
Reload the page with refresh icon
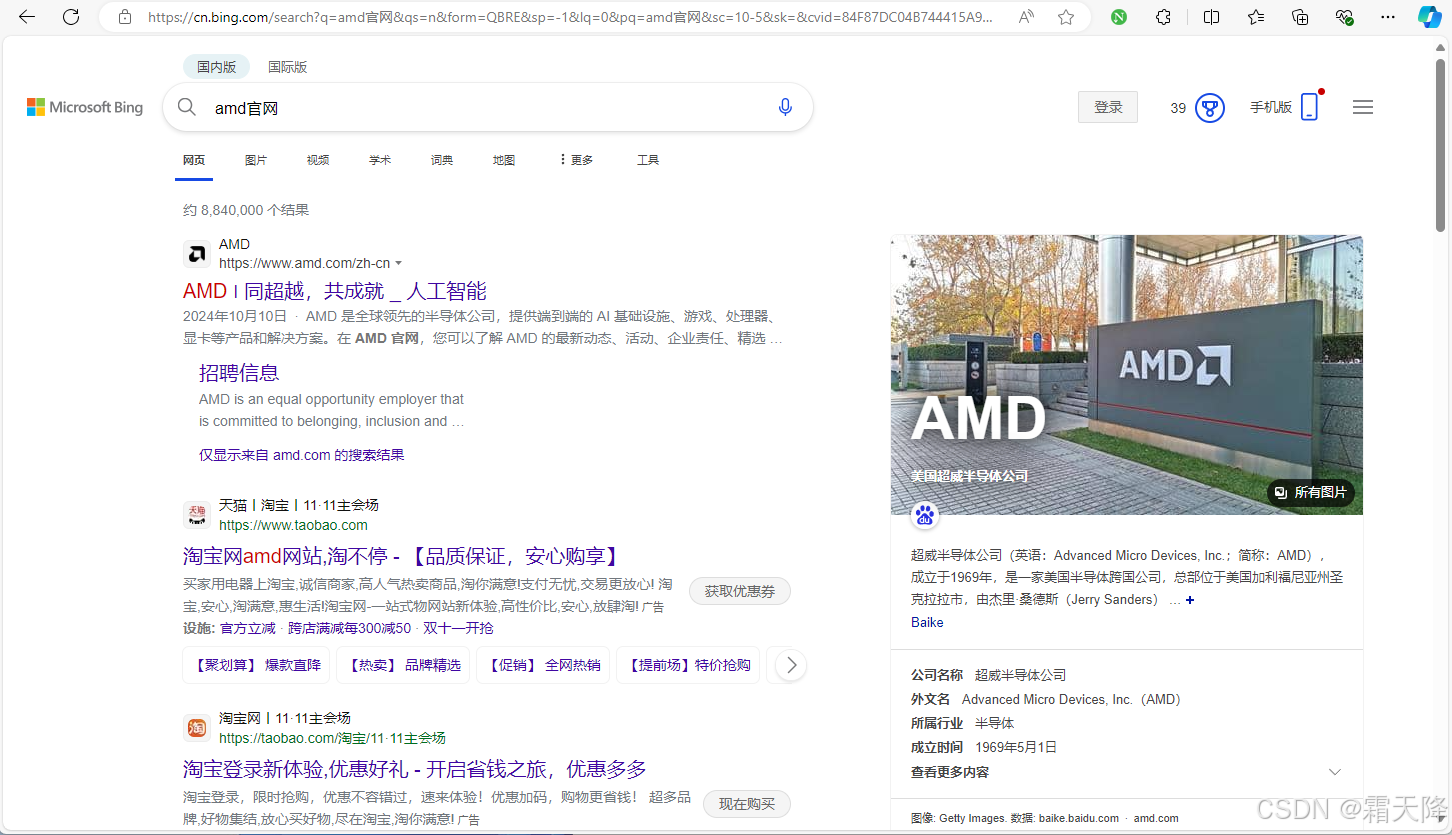point(71,17)
